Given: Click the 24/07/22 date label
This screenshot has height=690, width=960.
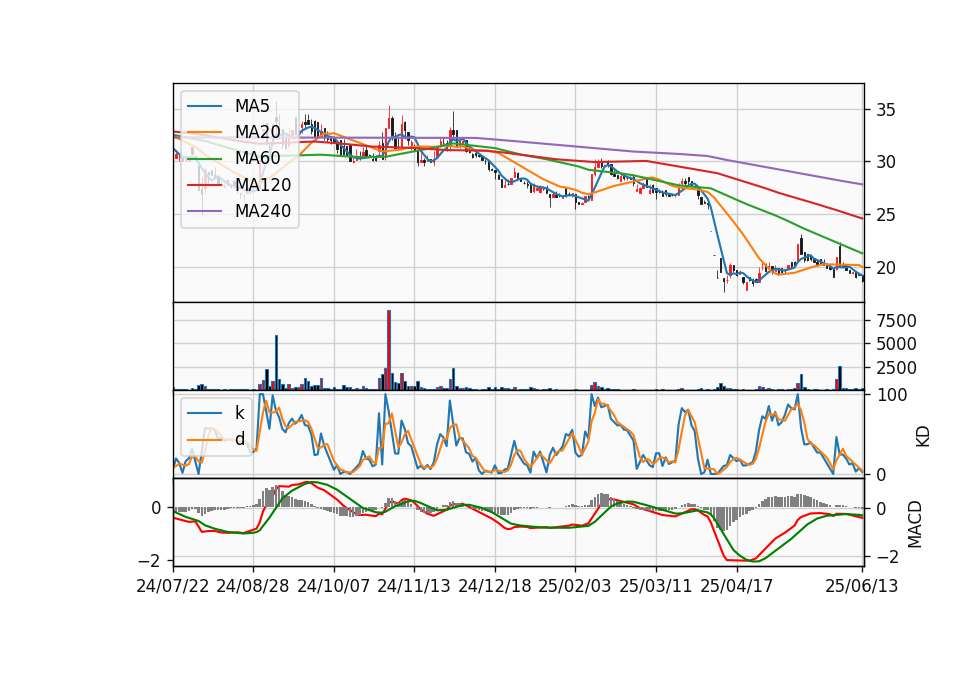Looking at the screenshot, I should (173, 586).
